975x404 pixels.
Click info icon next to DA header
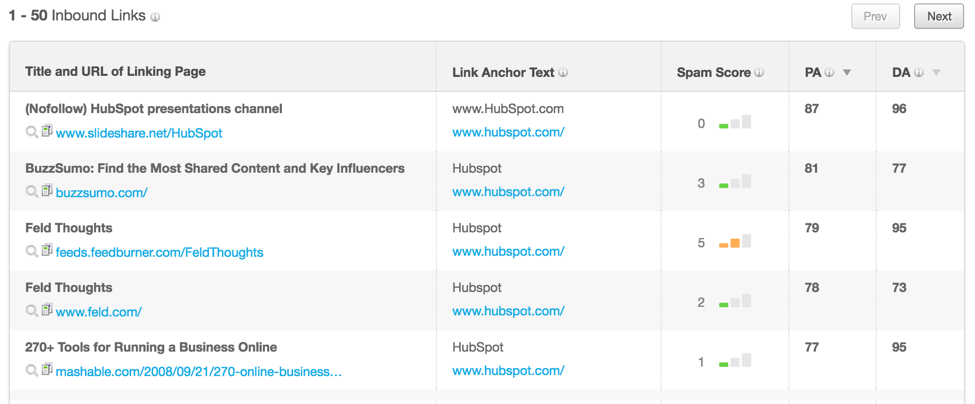(918, 73)
